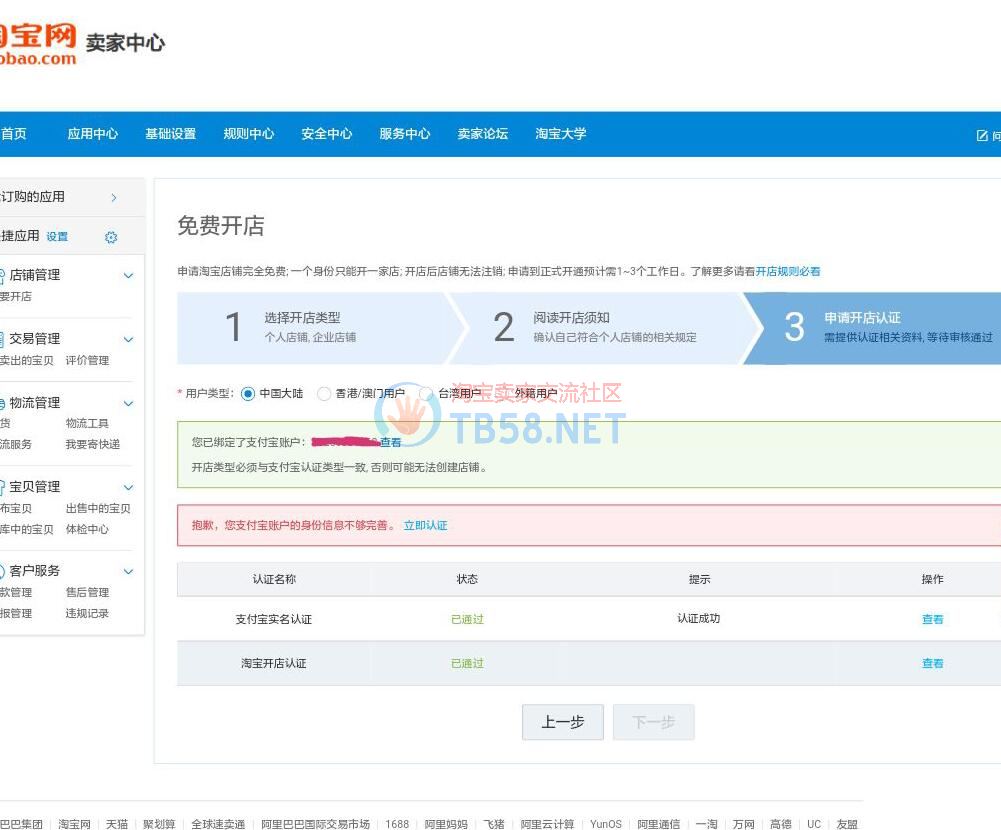1001x830 pixels.
Task: Click 卖家中心 header title
Action: (125, 43)
